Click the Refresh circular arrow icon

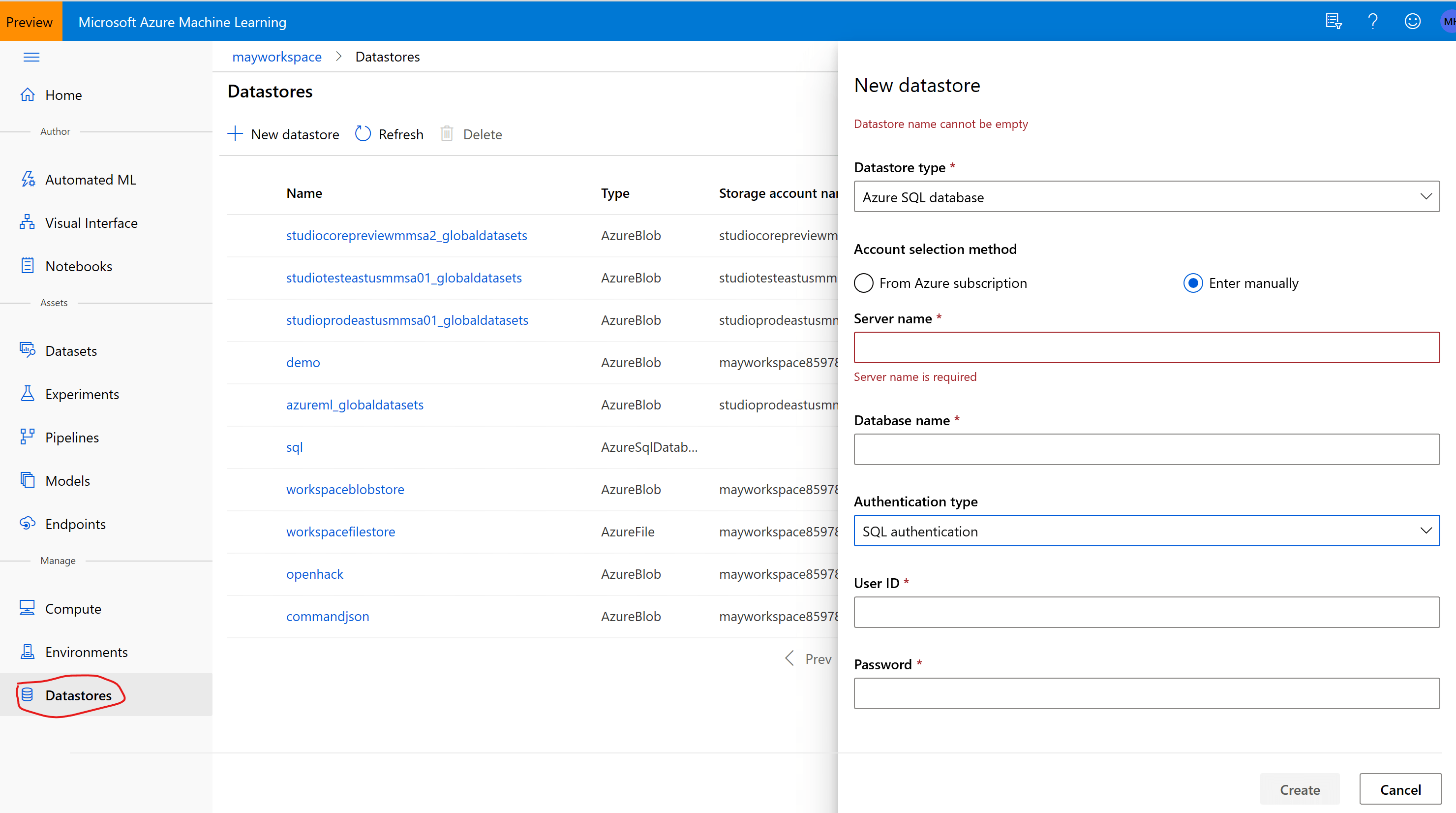pyautogui.click(x=363, y=134)
